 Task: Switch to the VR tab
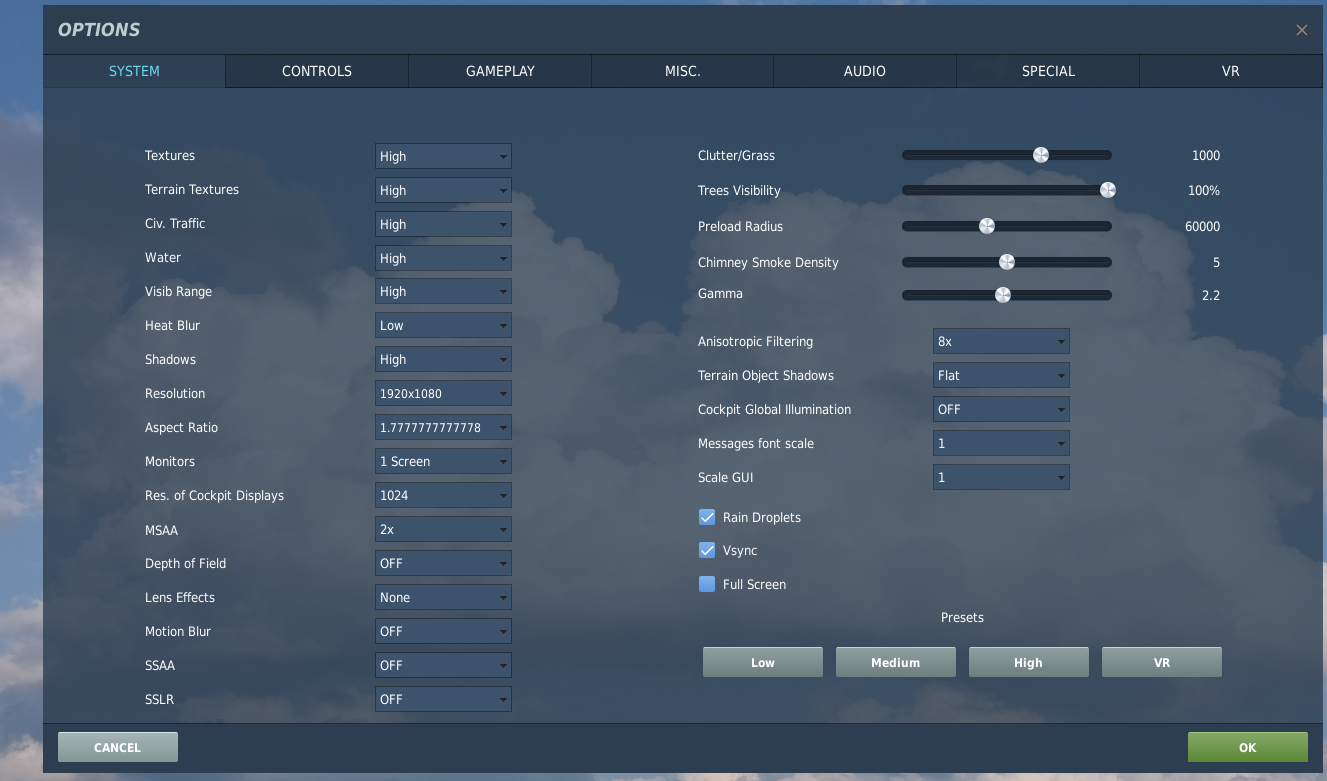[1231, 71]
